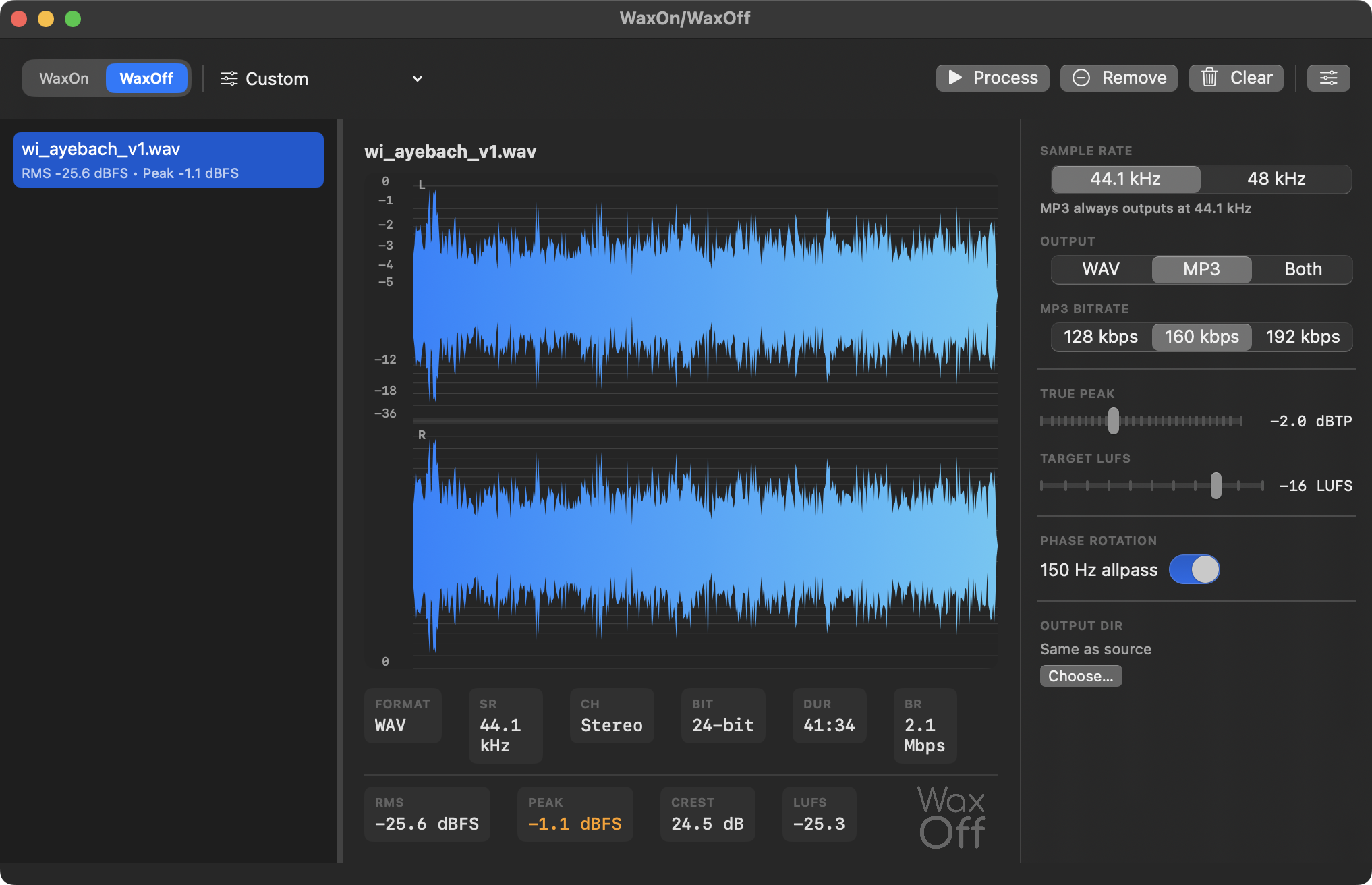
Task: Select the 48 kHz sample rate option
Action: pyautogui.click(x=1277, y=179)
